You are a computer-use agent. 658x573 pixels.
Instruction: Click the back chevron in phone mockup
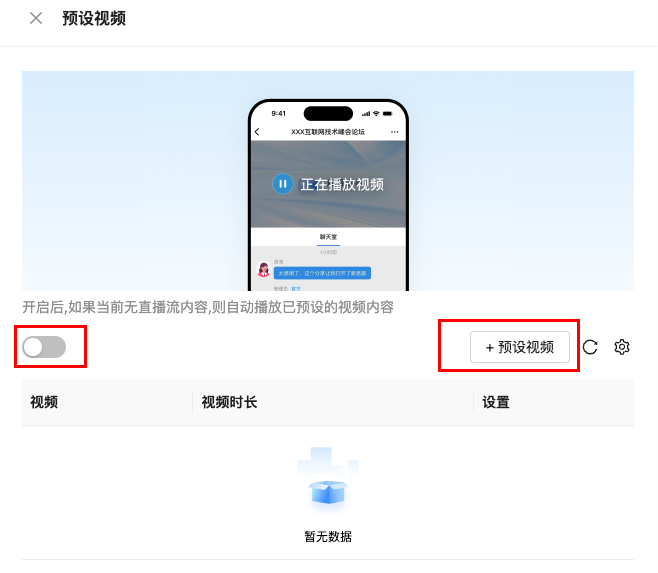click(257, 132)
